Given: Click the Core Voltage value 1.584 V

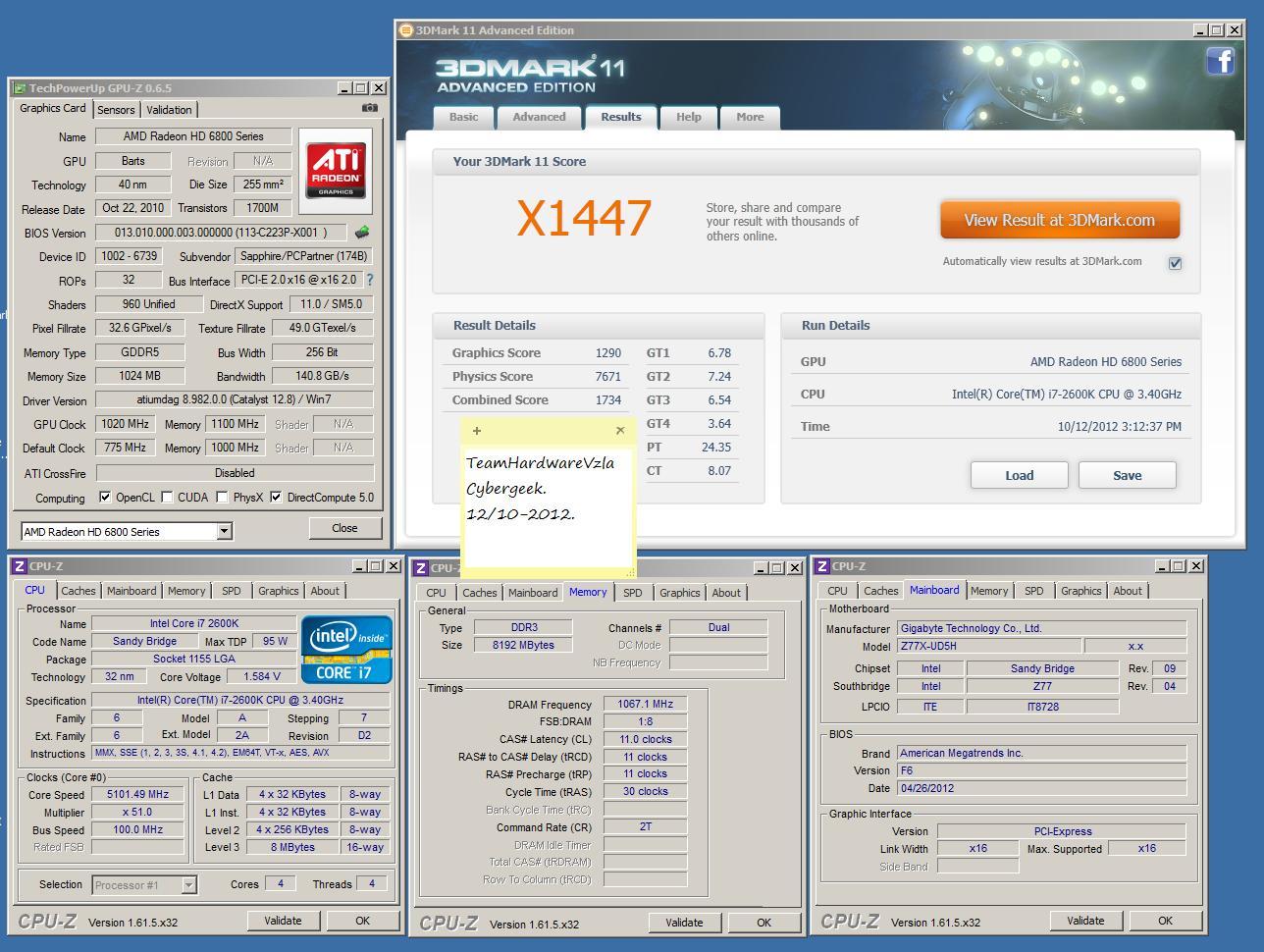Looking at the screenshot, I should (260, 676).
